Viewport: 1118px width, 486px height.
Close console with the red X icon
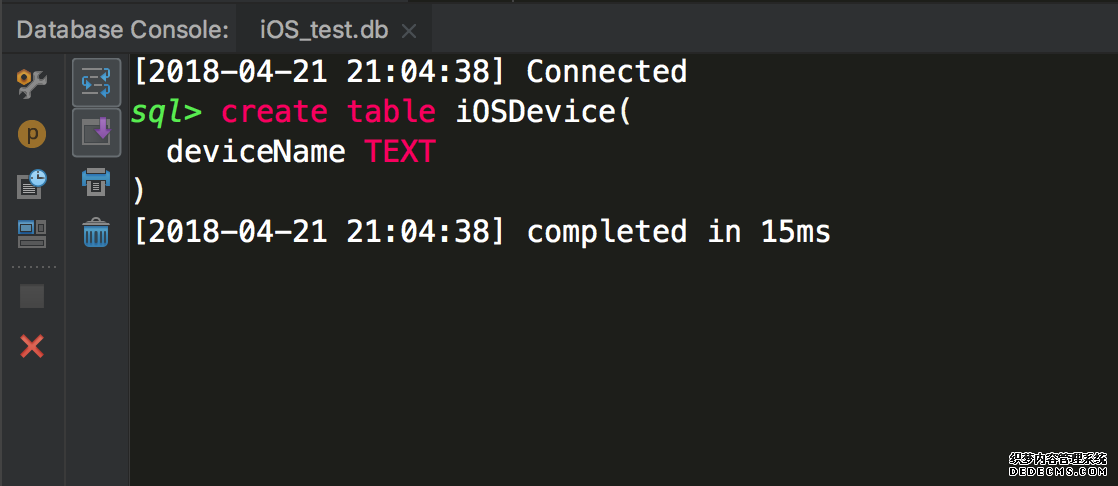pos(32,347)
